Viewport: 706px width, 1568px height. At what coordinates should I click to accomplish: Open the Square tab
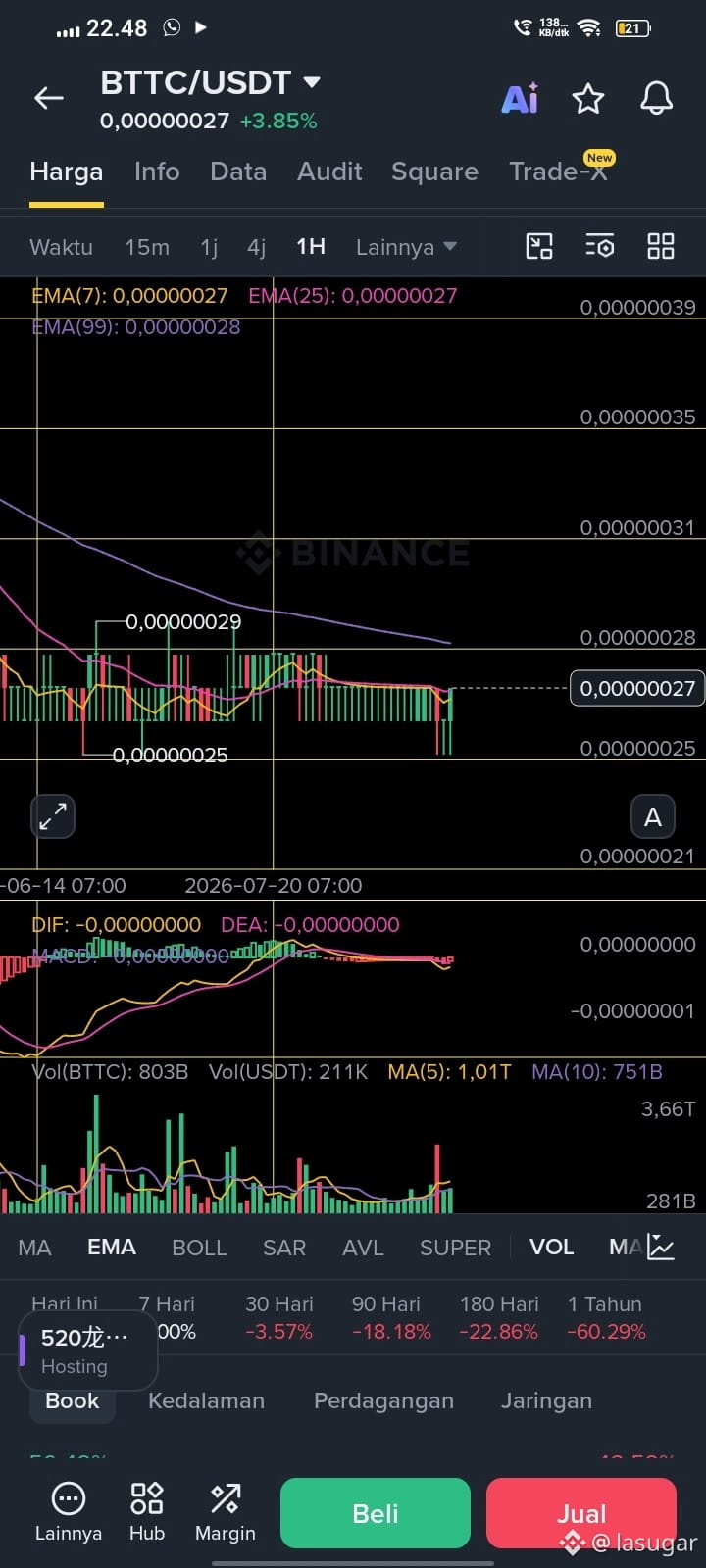point(434,171)
